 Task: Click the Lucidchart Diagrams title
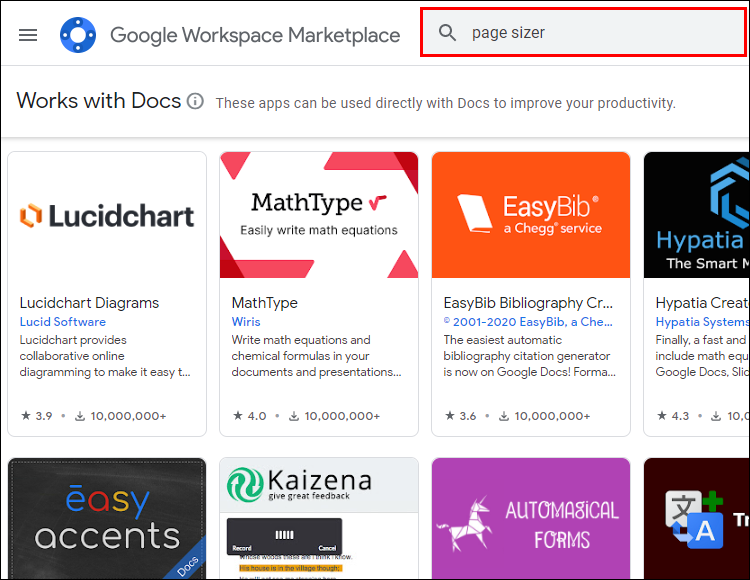(89, 303)
